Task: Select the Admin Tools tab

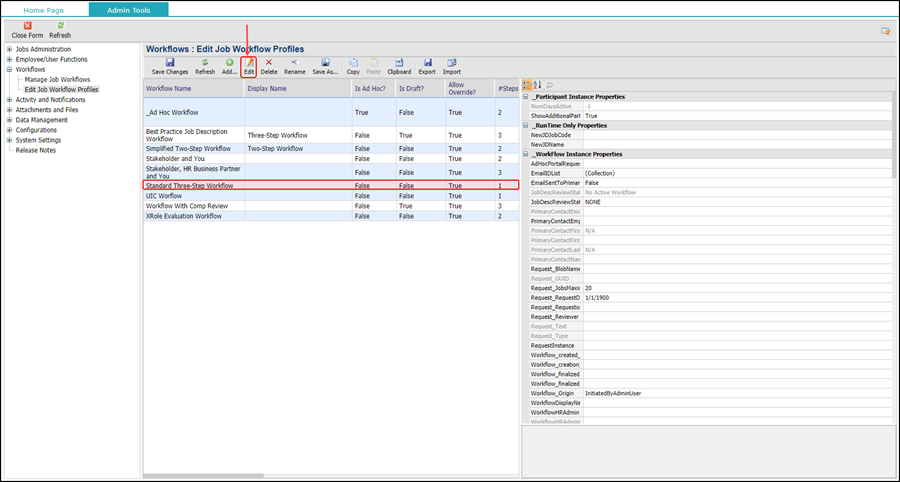Action: click(x=129, y=10)
